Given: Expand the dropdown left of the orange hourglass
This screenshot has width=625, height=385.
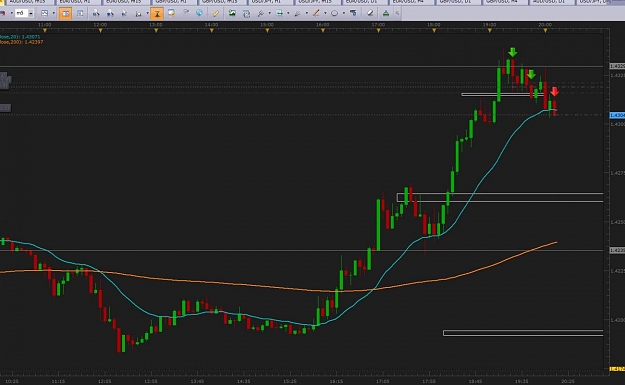Looking at the screenshot, I should click(147, 13).
